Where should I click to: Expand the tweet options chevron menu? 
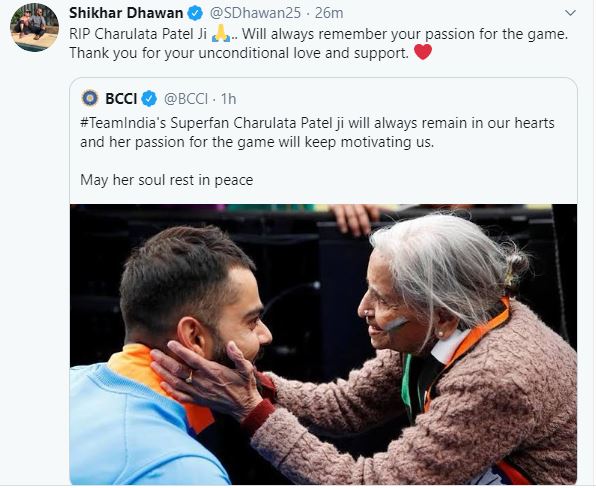(x=570, y=13)
